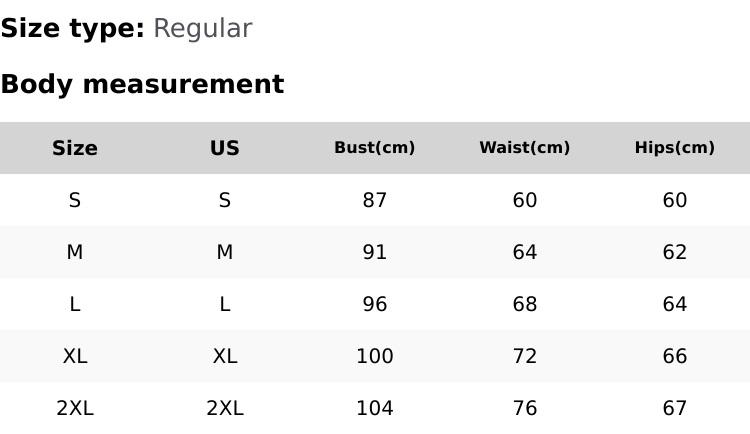Image resolution: width=750 pixels, height=434 pixels.
Task: Click the "Body measurement" heading
Action: click(142, 85)
